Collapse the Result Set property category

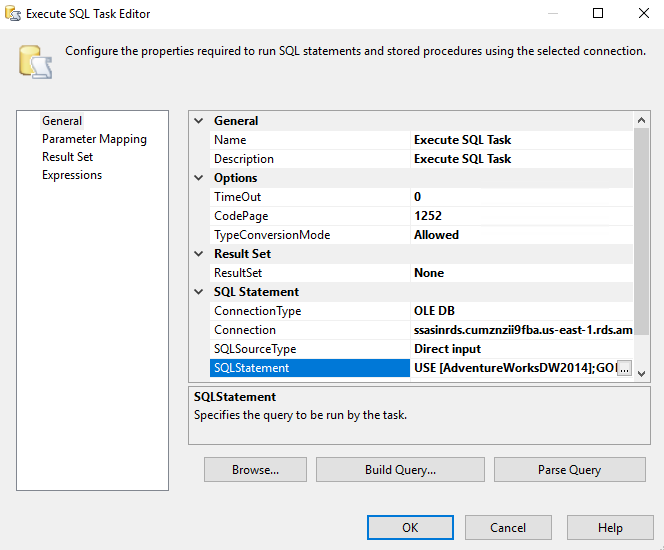[200, 254]
